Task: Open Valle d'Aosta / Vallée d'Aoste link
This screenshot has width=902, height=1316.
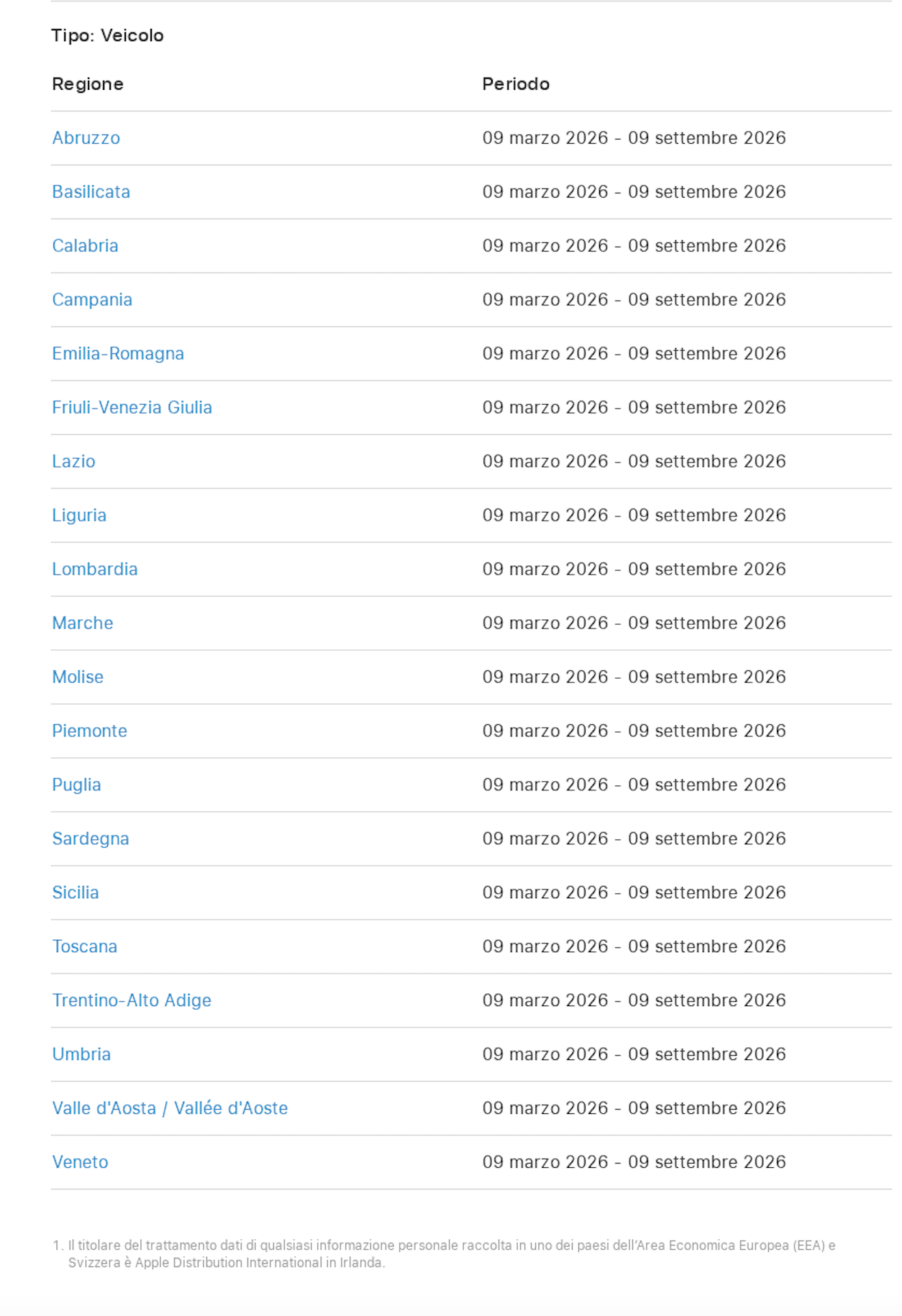Action: (x=170, y=1109)
